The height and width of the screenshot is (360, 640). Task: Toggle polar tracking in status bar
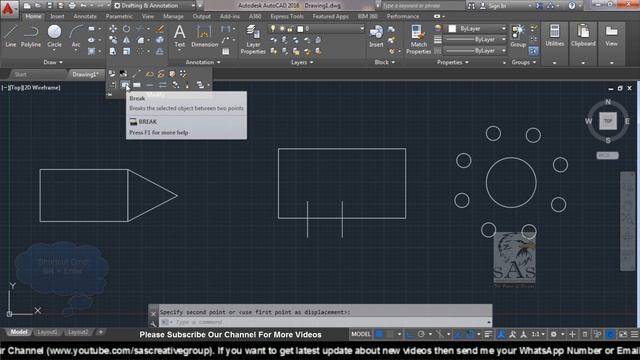tap(421, 334)
